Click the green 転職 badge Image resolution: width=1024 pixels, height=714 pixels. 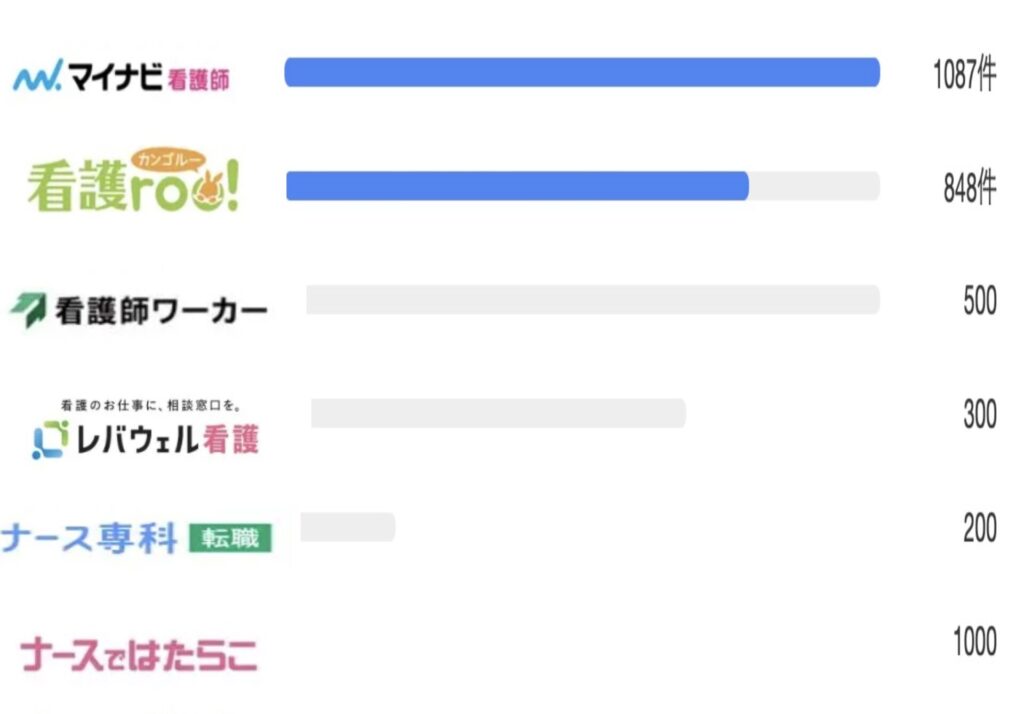coord(230,538)
